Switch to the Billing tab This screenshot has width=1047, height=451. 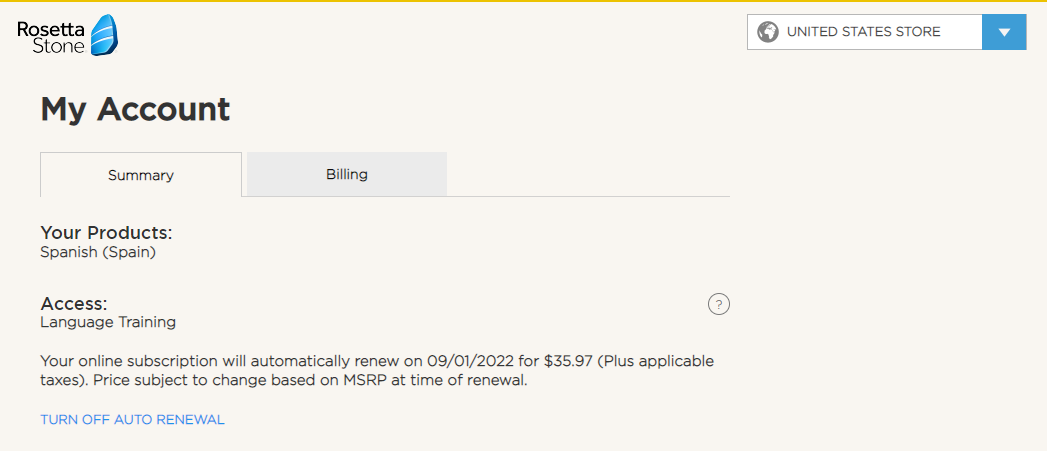tap(347, 174)
